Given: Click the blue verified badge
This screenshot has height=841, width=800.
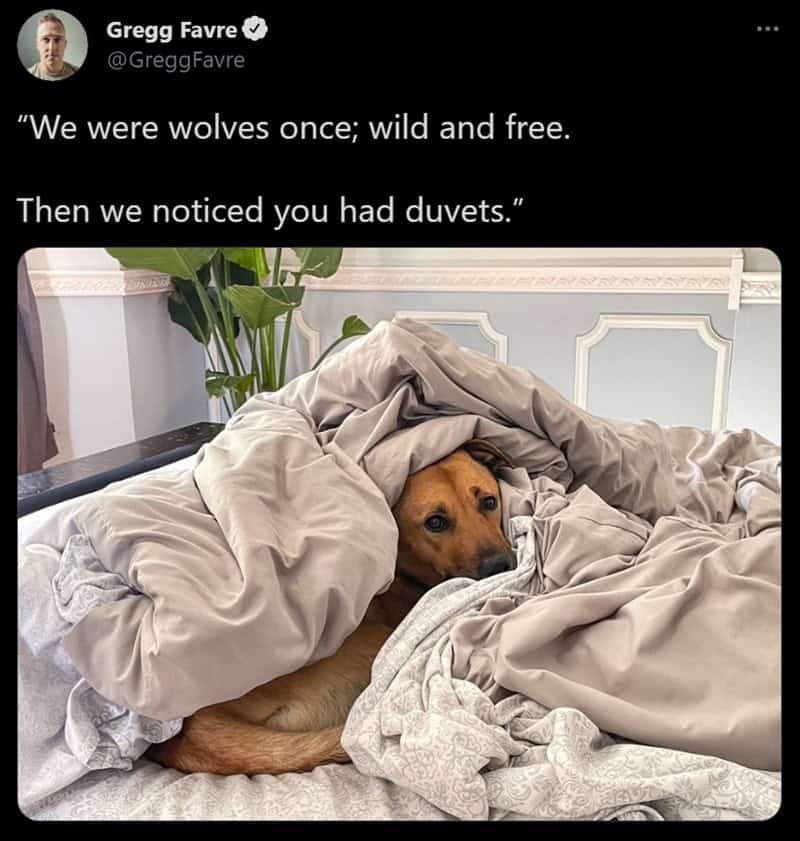Looking at the screenshot, I should [256, 29].
